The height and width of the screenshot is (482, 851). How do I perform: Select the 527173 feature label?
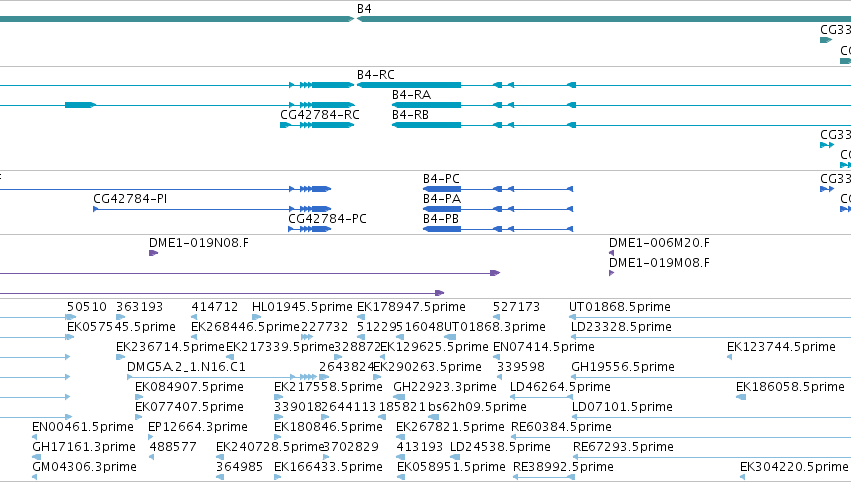point(516,307)
